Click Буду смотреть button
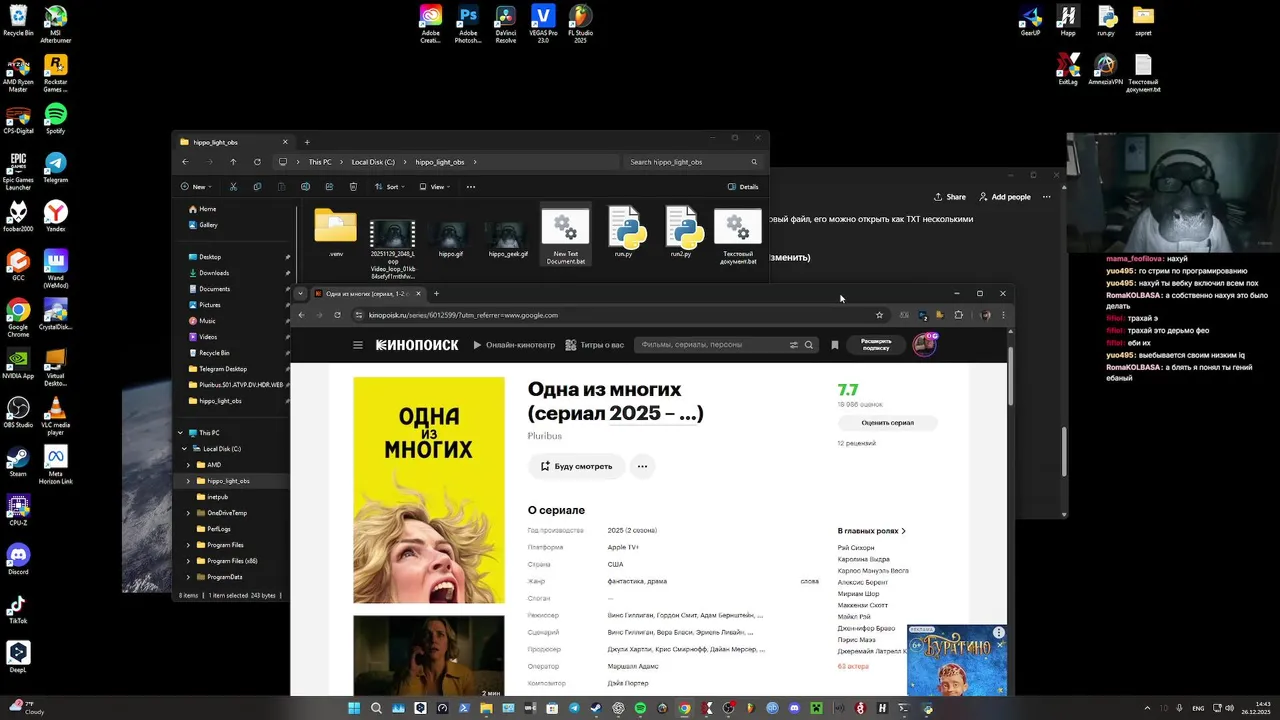1280x720 pixels. coord(577,466)
